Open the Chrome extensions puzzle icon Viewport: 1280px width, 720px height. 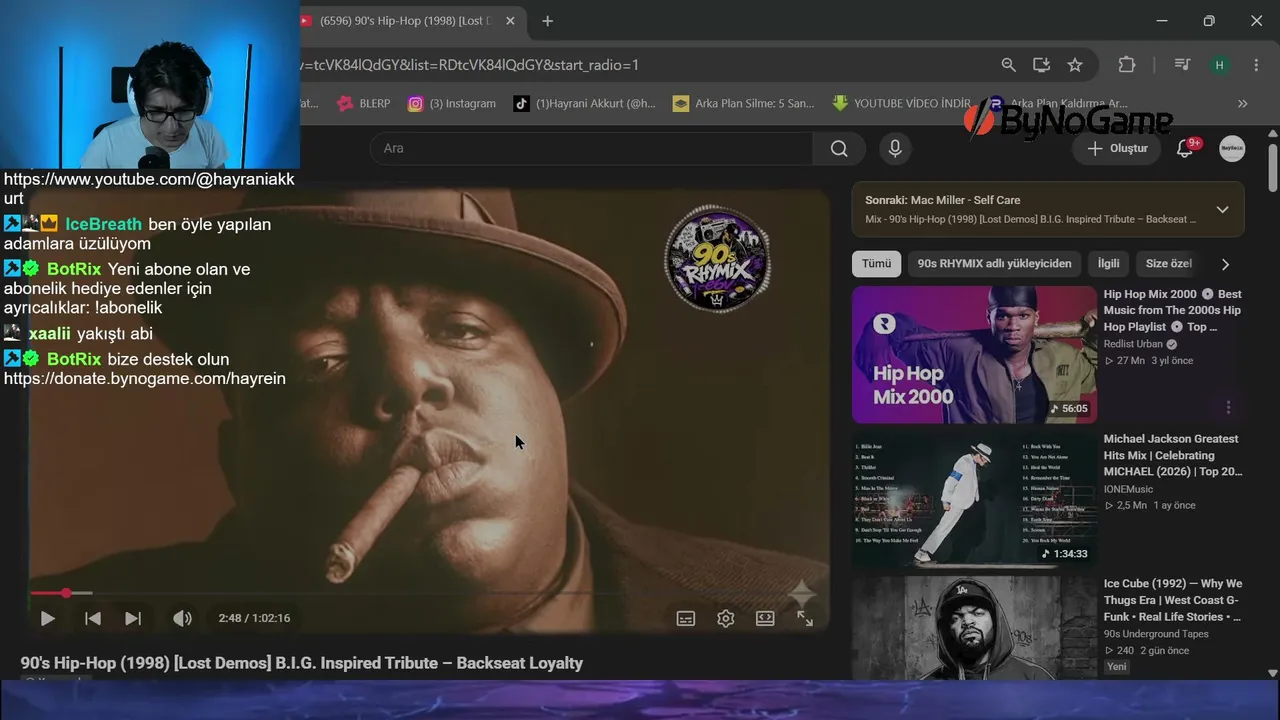(1126, 65)
